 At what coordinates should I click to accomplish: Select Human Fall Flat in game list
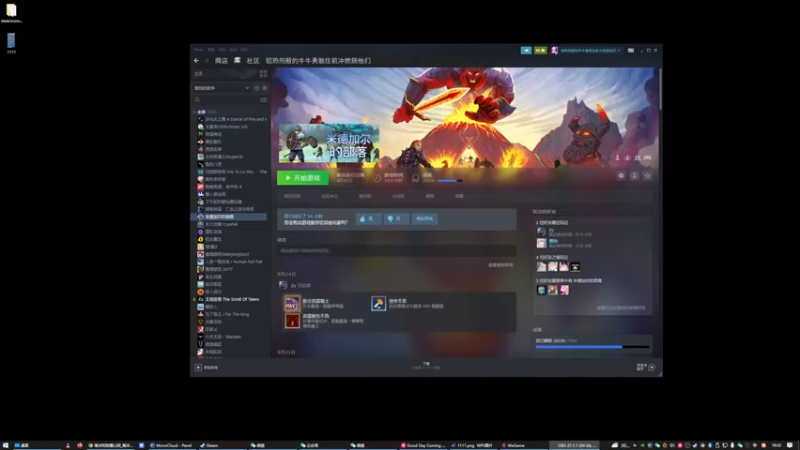click(230, 262)
